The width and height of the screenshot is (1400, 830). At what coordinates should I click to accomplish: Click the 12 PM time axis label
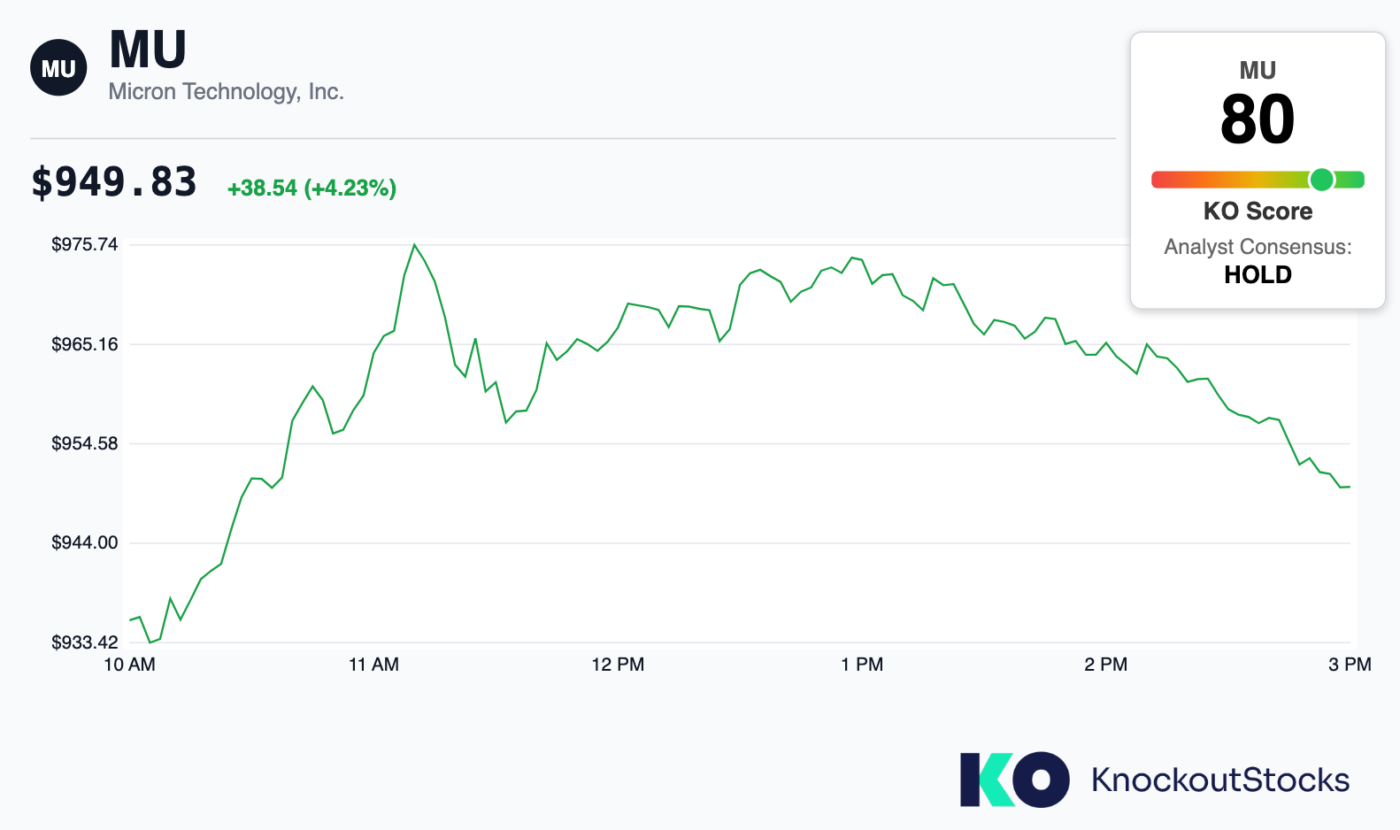pyautogui.click(x=617, y=665)
